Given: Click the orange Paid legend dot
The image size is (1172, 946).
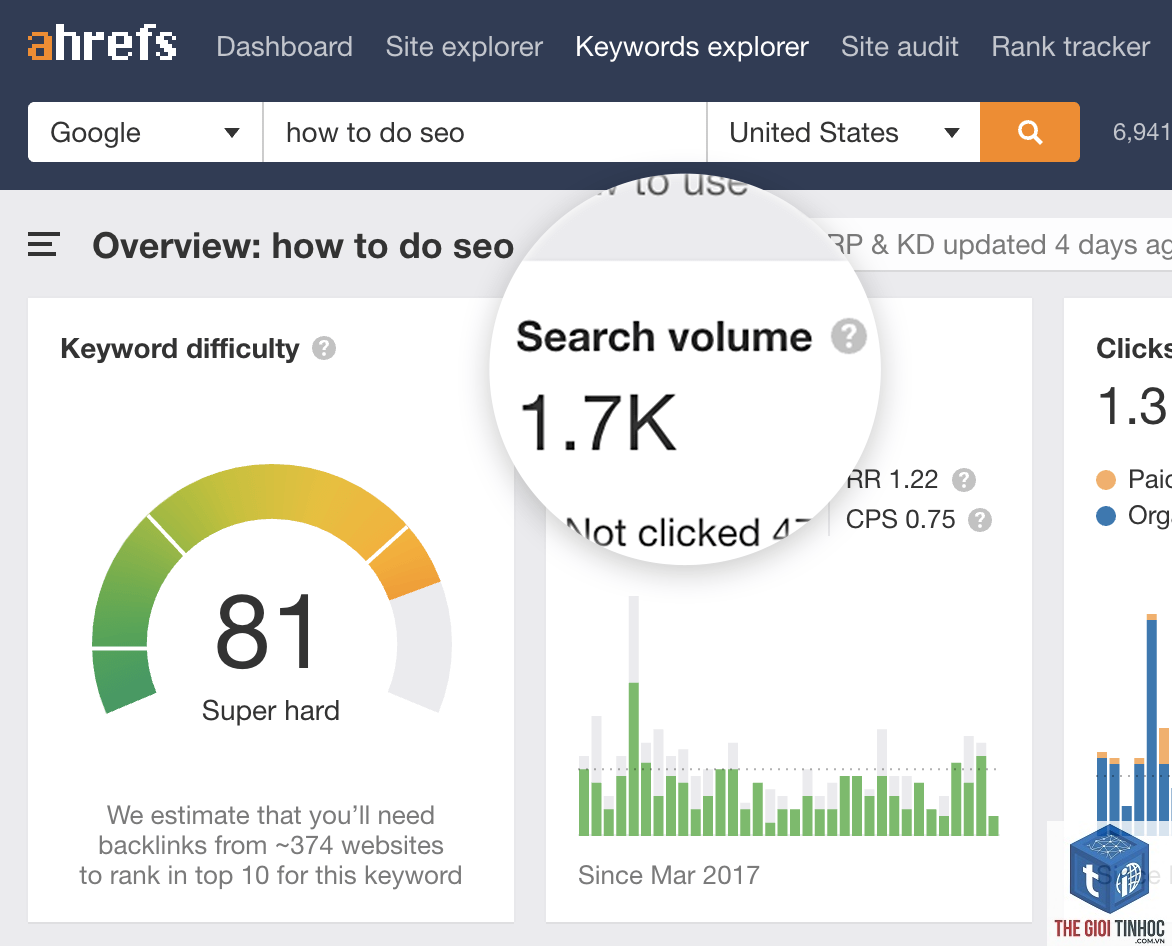Looking at the screenshot, I should tap(1106, 480).
